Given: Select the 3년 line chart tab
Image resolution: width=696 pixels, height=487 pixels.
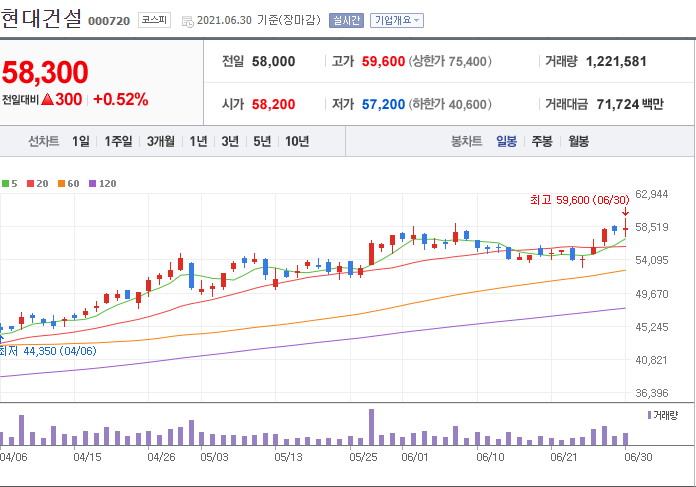Looking at the screenshot, I should tap(230, 141).
